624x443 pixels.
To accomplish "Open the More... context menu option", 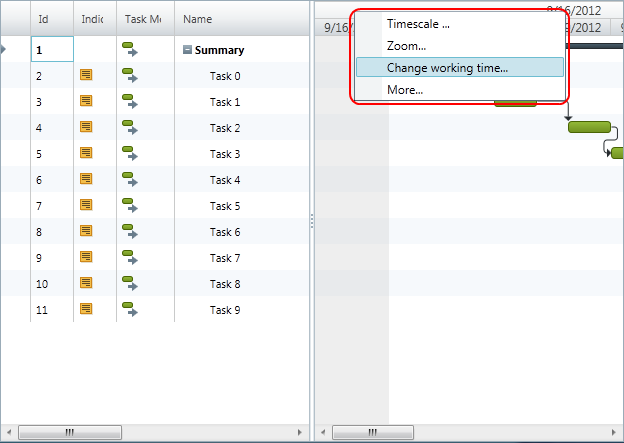I will [x=405, y=90].
